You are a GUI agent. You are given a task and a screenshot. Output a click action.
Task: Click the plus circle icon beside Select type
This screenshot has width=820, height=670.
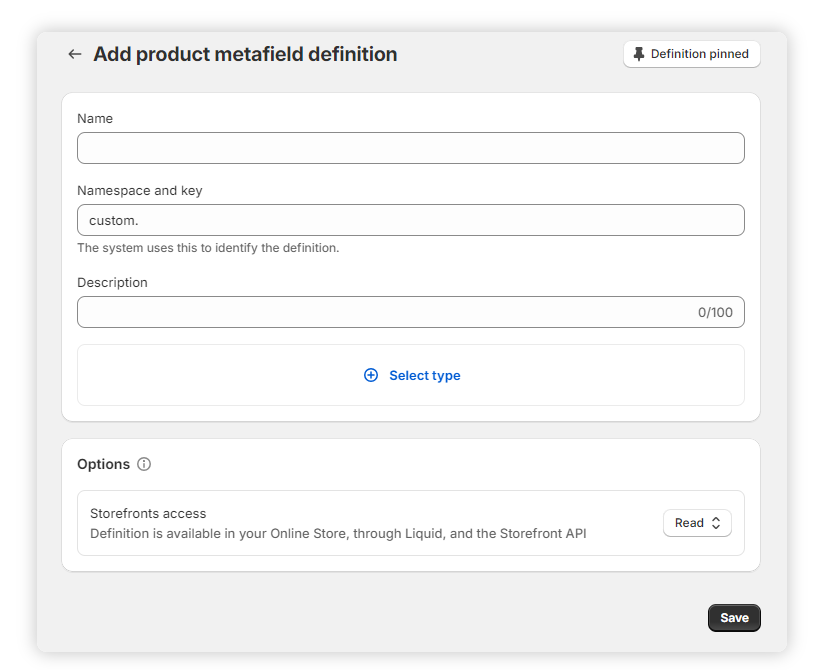pyautogui.click(x=371, y=375)
